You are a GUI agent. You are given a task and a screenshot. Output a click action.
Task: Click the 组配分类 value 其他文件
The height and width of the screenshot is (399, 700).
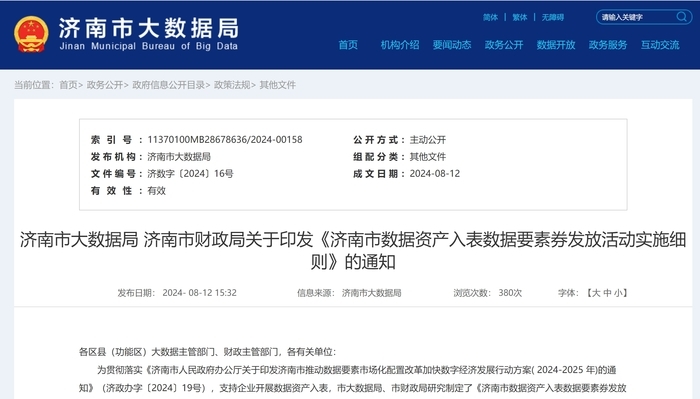tap(428, 157)
